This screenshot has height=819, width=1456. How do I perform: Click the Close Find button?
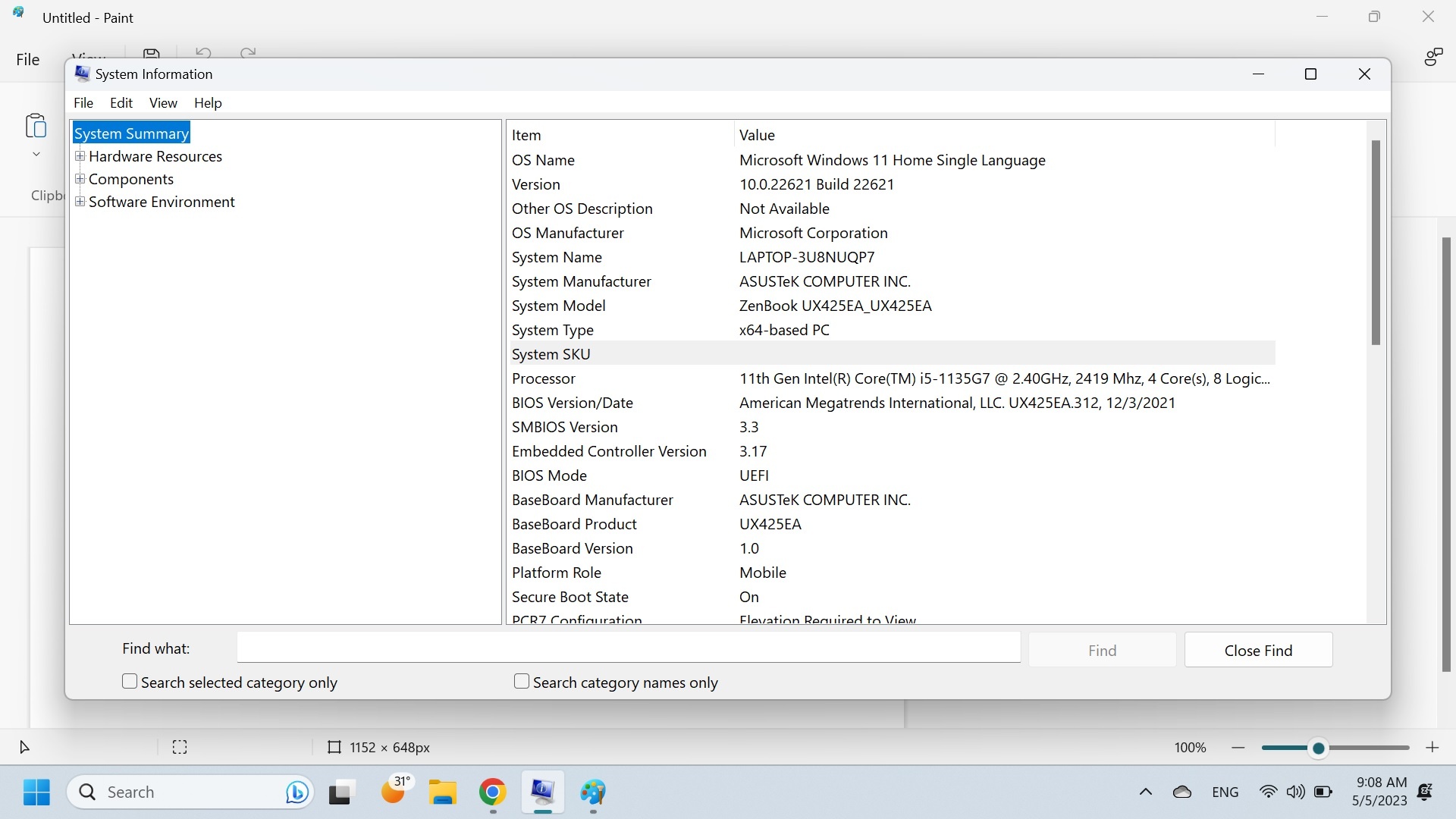[x=1259, y=650]
